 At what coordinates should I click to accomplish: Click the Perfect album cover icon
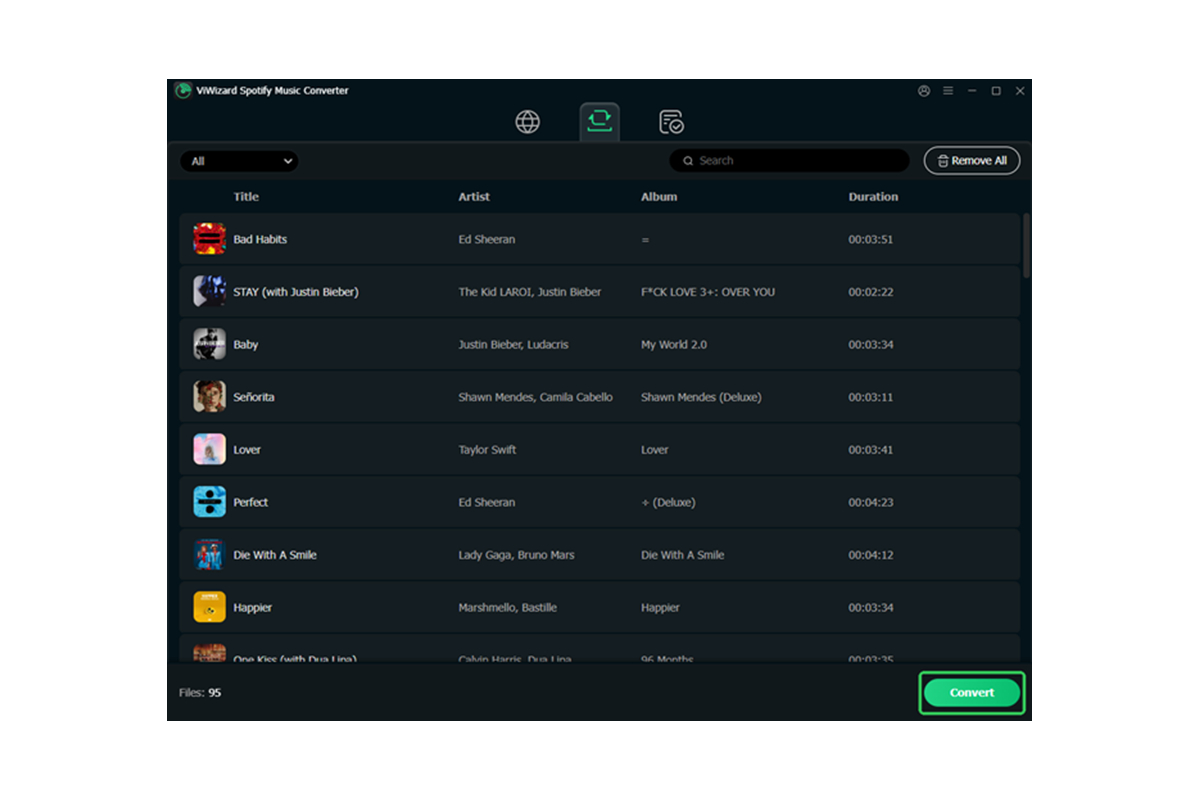click(209, 502)
